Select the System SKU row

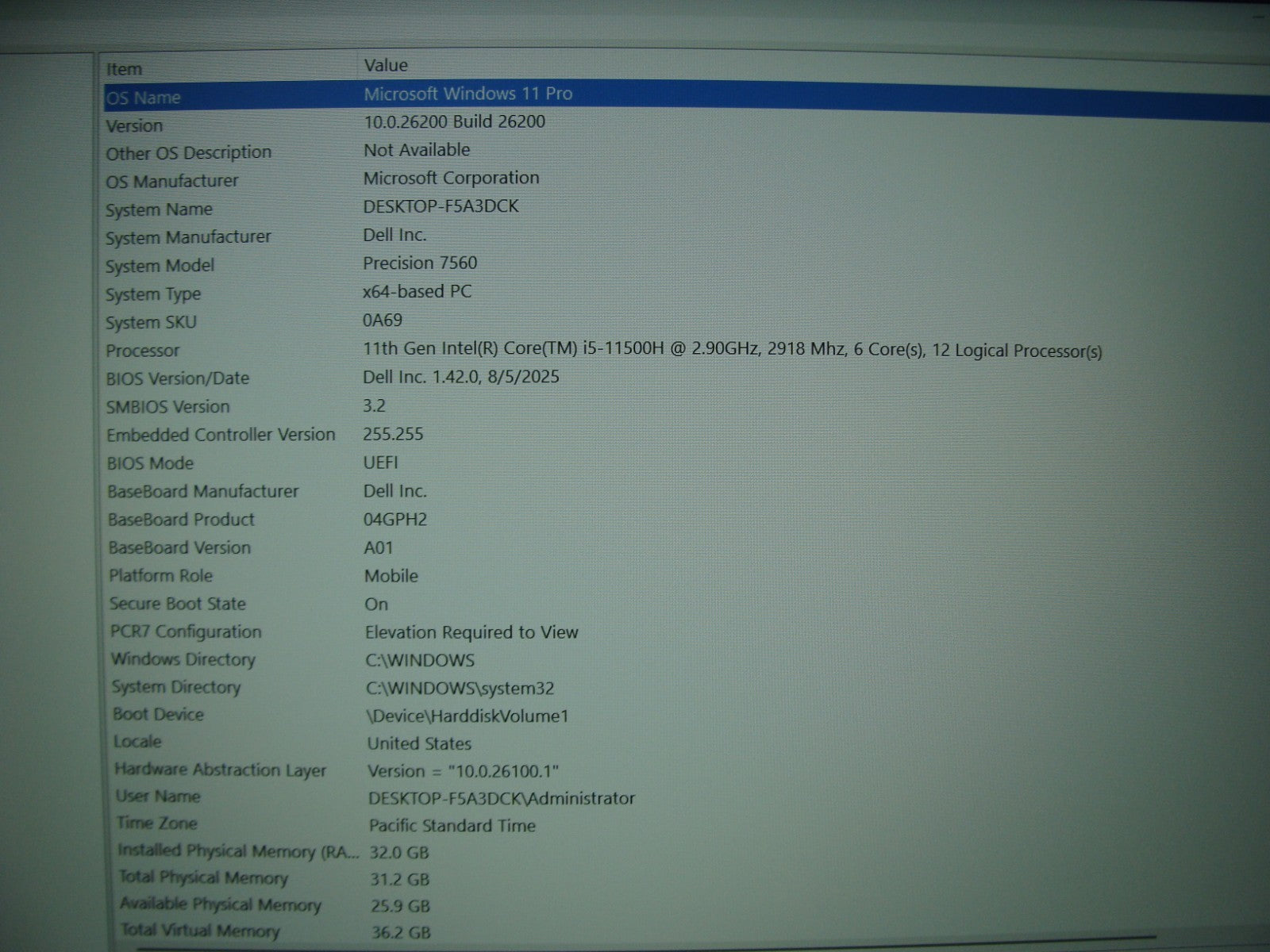(152, 322)
